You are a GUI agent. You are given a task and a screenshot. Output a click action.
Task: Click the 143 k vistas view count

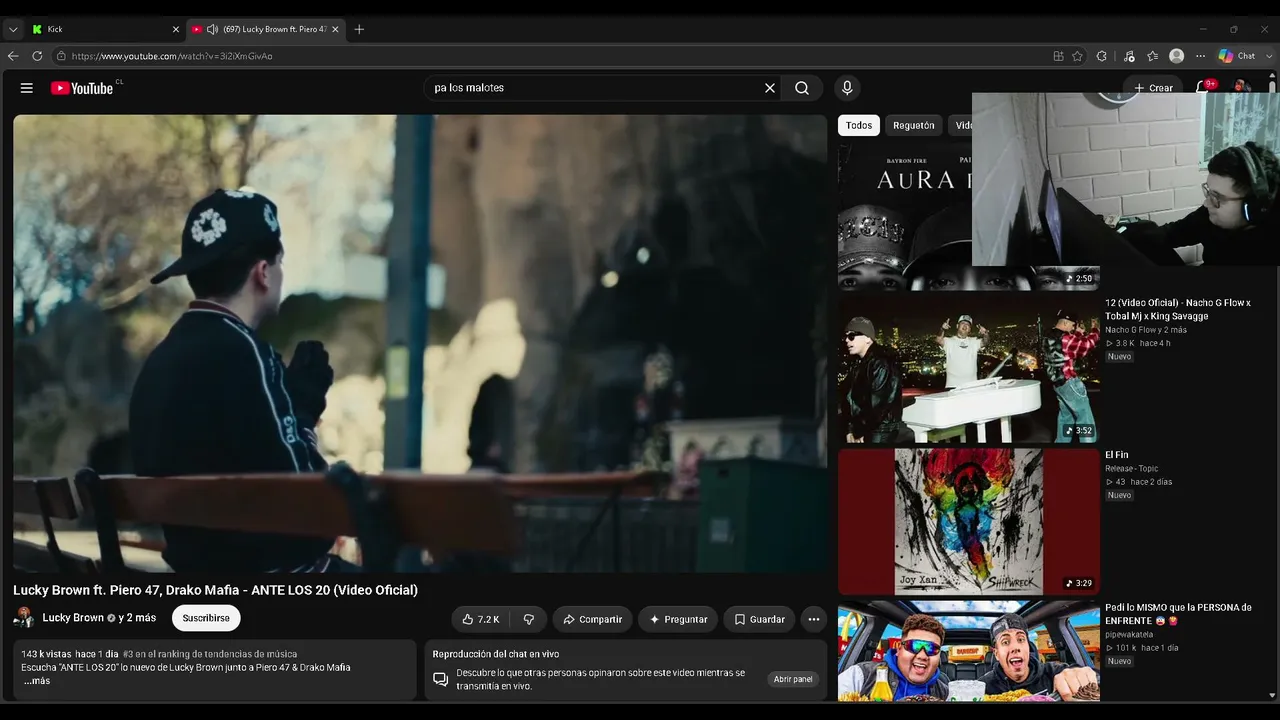coord(46,654)
